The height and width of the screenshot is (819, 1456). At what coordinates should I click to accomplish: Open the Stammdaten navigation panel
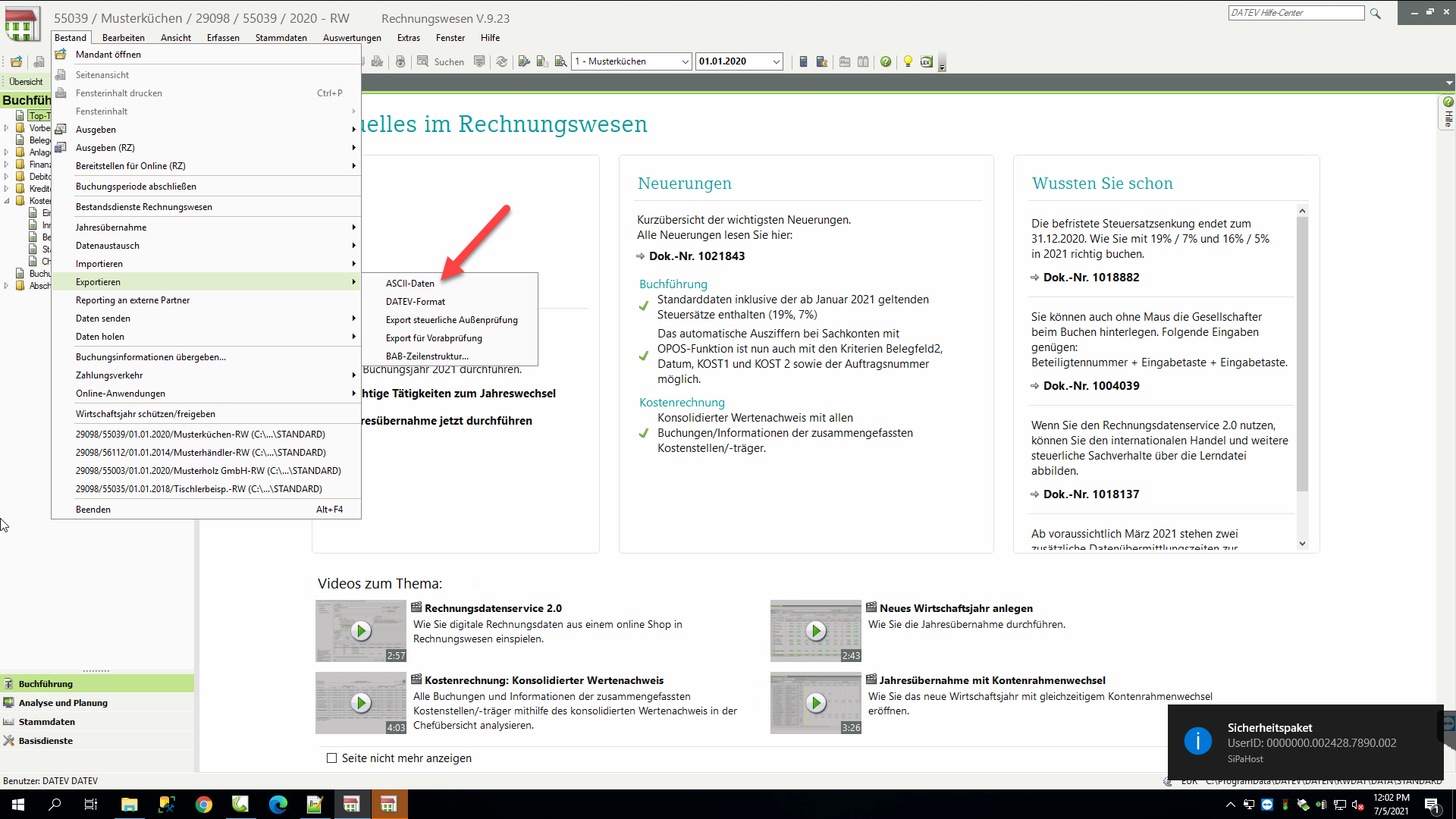tap(49, 721)
